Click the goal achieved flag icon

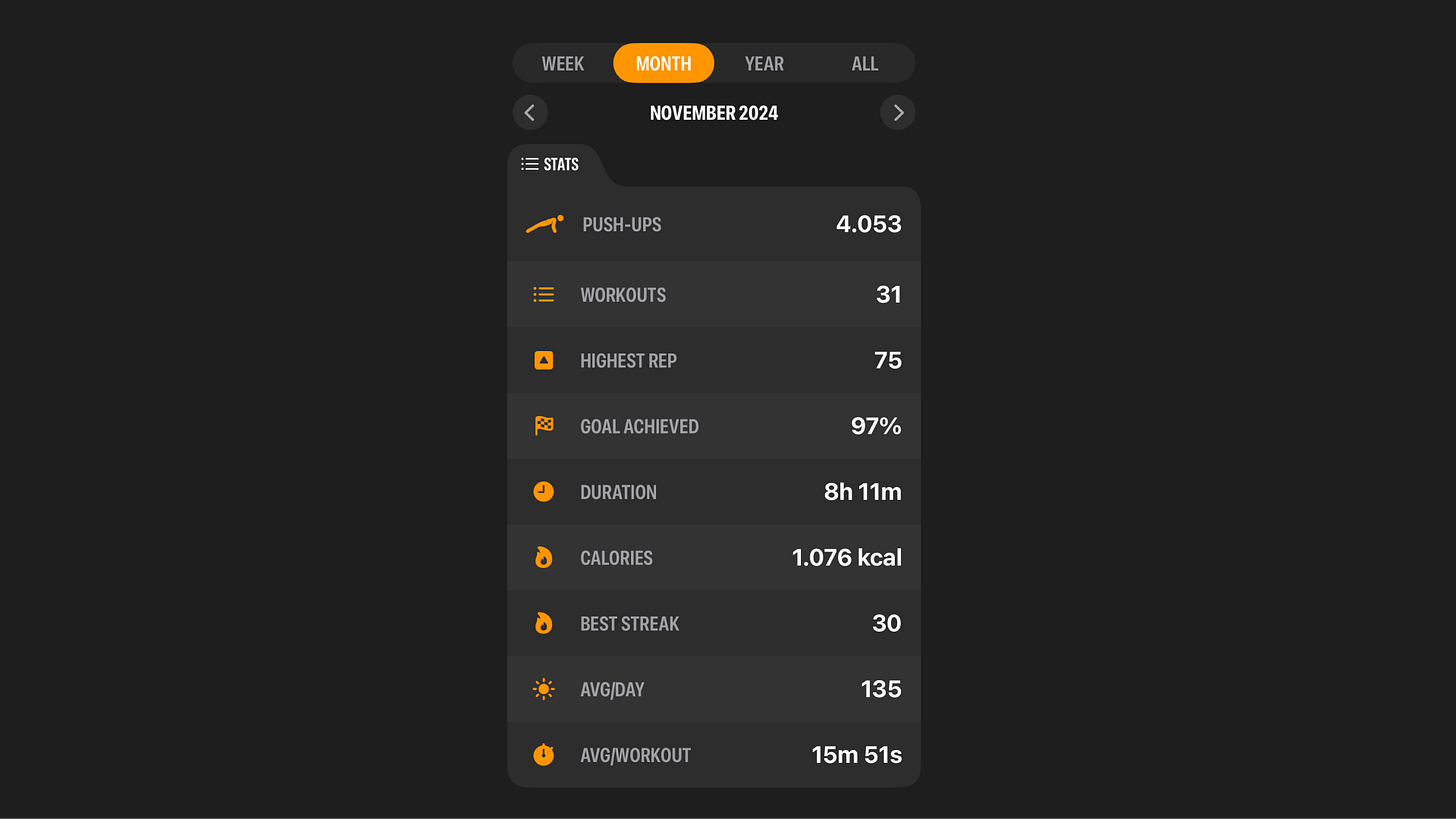pos(543,426)
